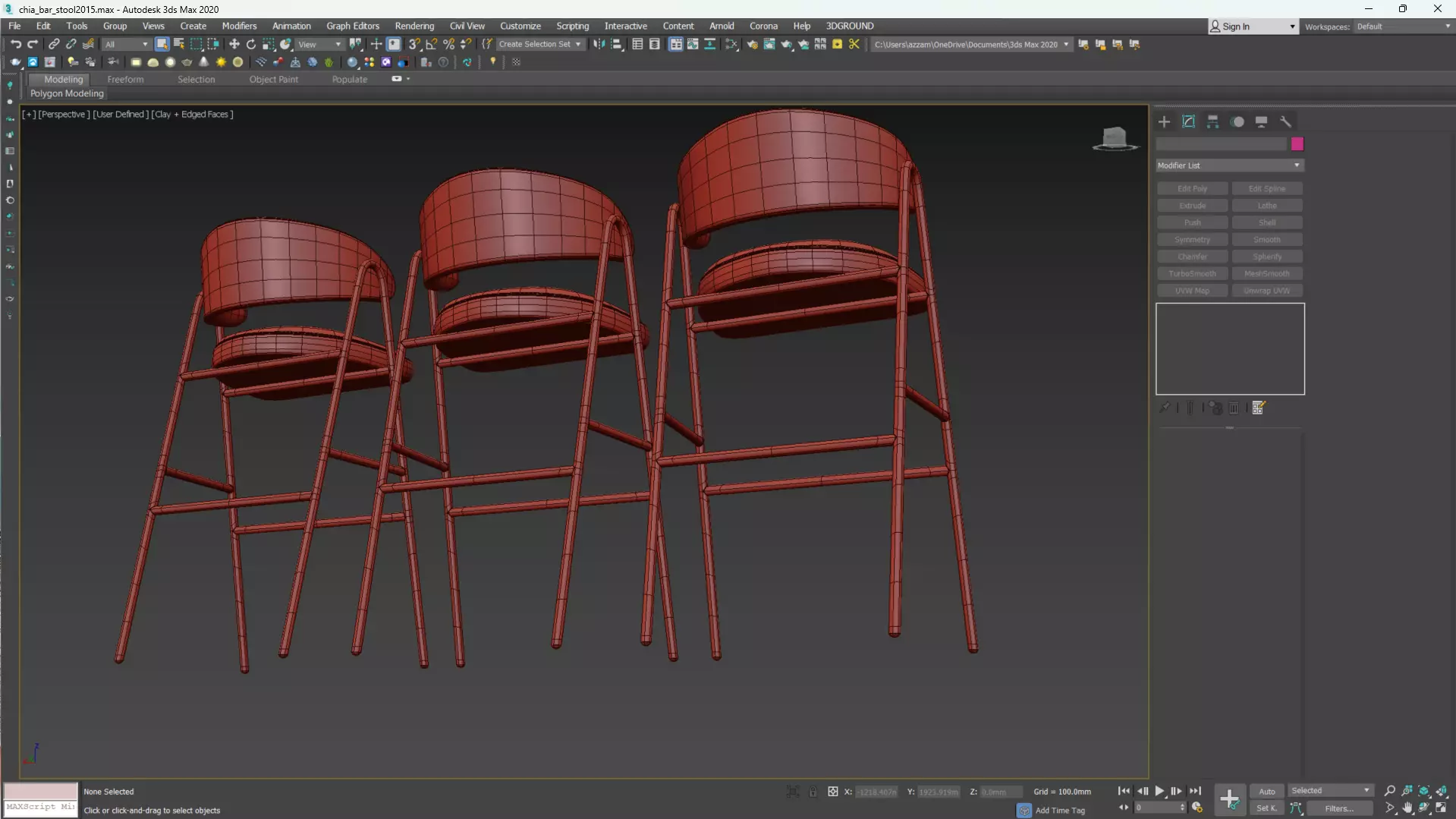Open the Graph Editors menu
The width and height of the screenshot is (1456, 819).
[x=353, y=26]
